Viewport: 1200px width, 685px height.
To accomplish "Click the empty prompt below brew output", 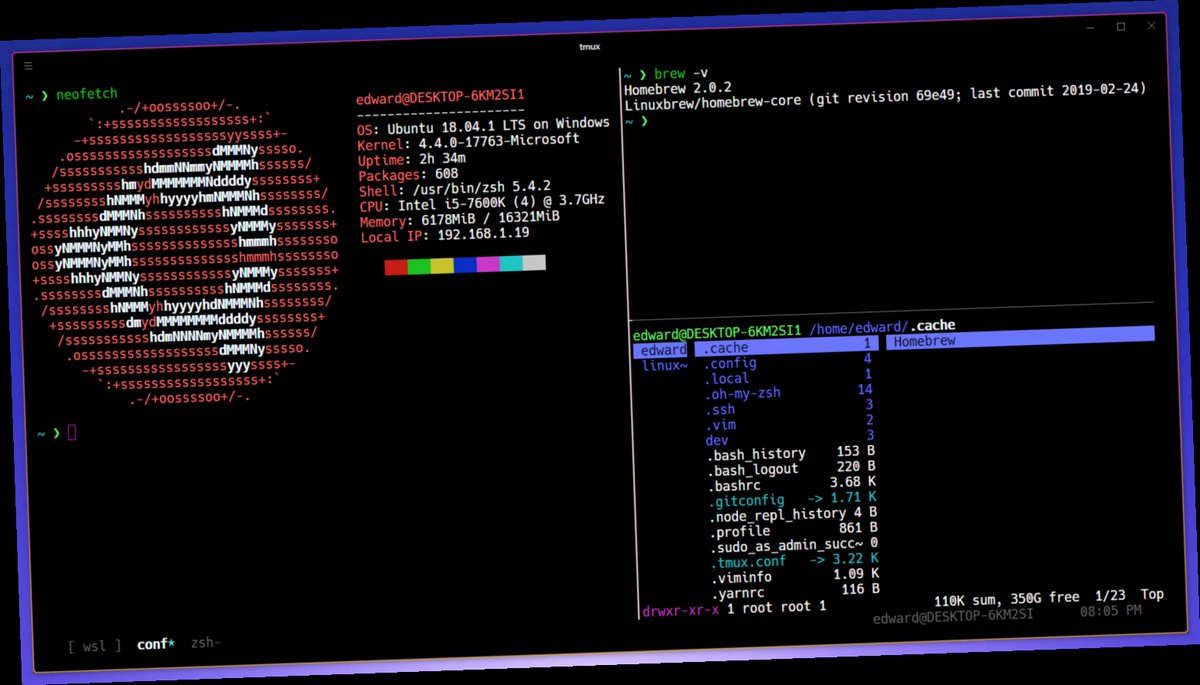I will pos(636,121).
